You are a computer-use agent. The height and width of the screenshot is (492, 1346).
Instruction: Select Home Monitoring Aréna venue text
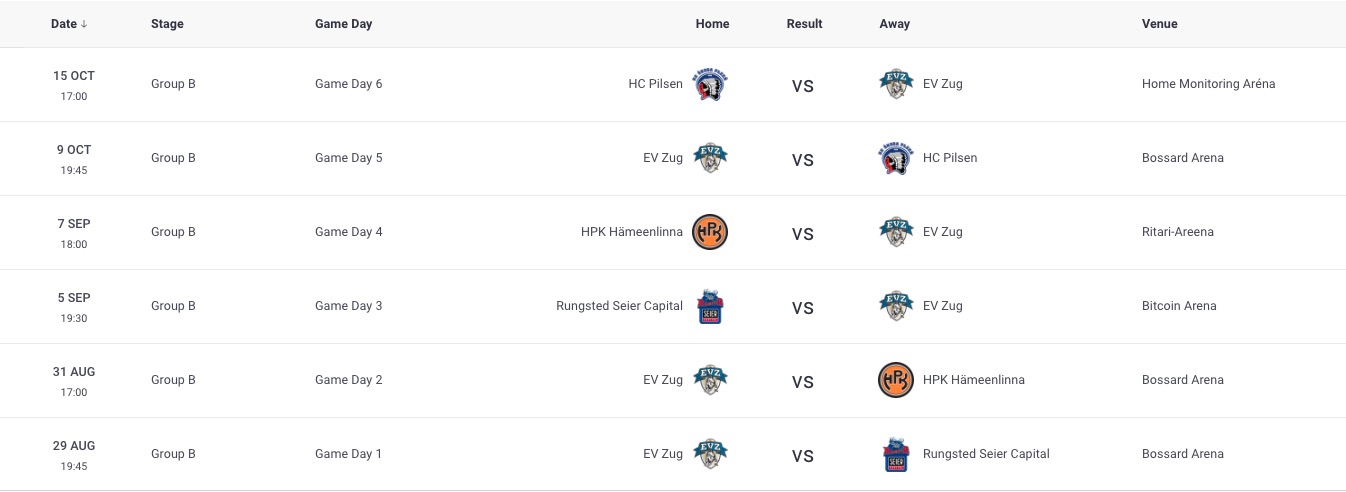click(x=1209, y=84)
